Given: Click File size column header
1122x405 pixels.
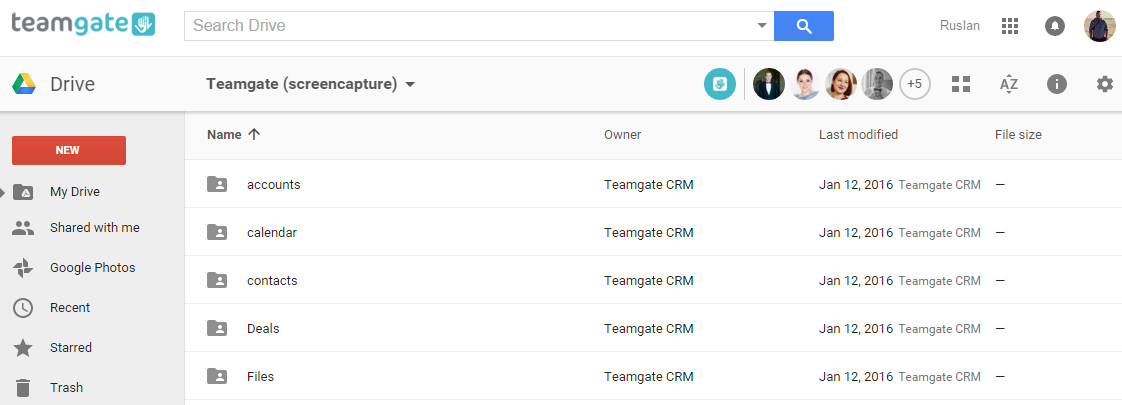Looking at the screenshot, I should click(x=1018, y=135).
